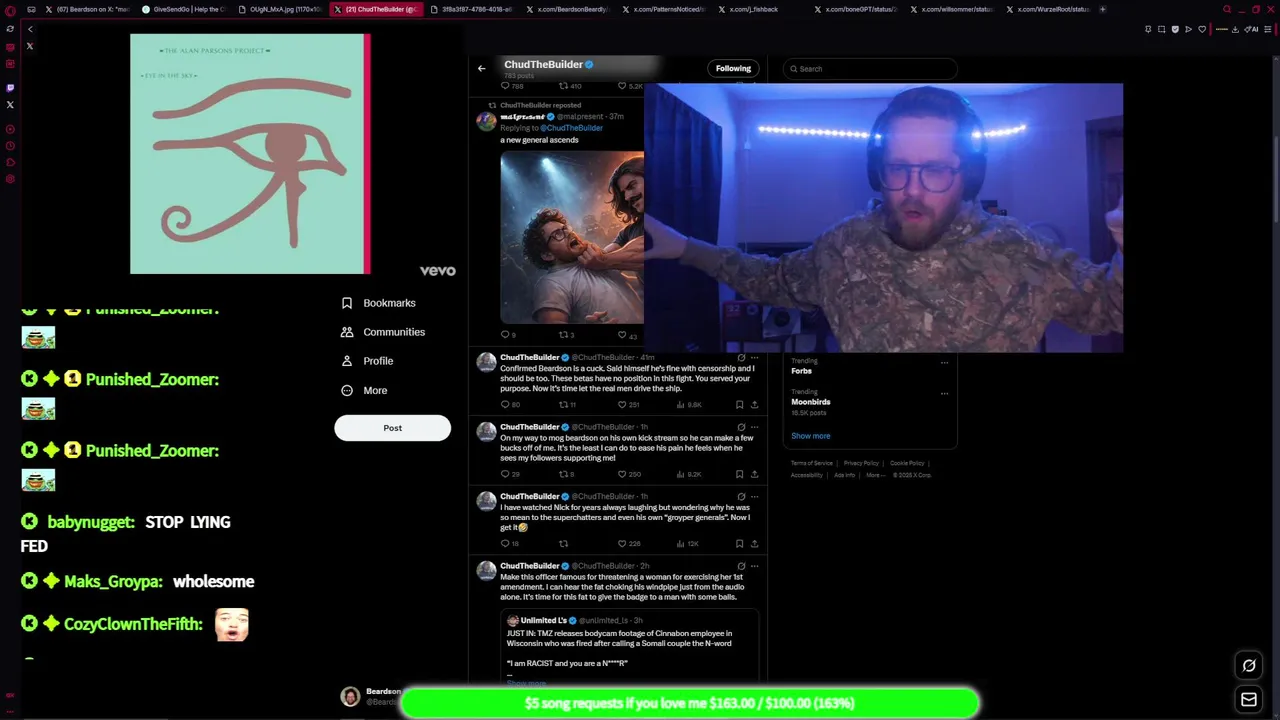
Task: Share the 'Confirmed Beardson' post
Action: tap(755, 405)
